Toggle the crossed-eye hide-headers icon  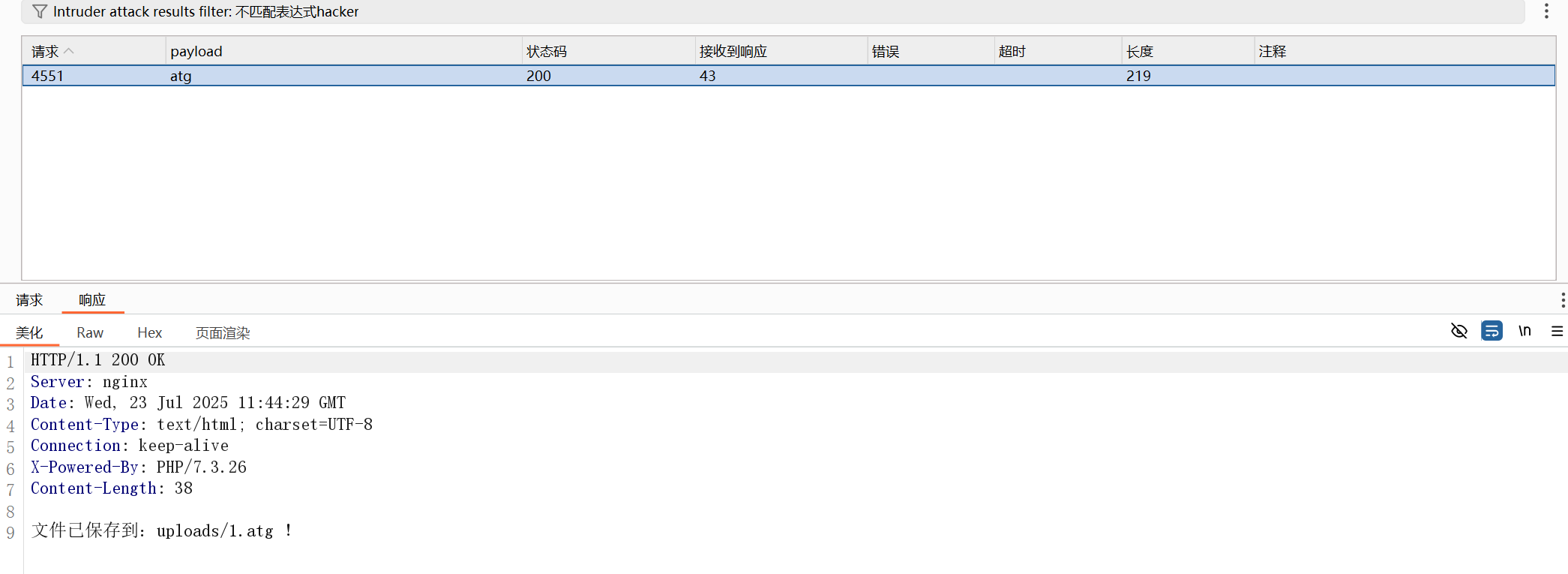1459,331
